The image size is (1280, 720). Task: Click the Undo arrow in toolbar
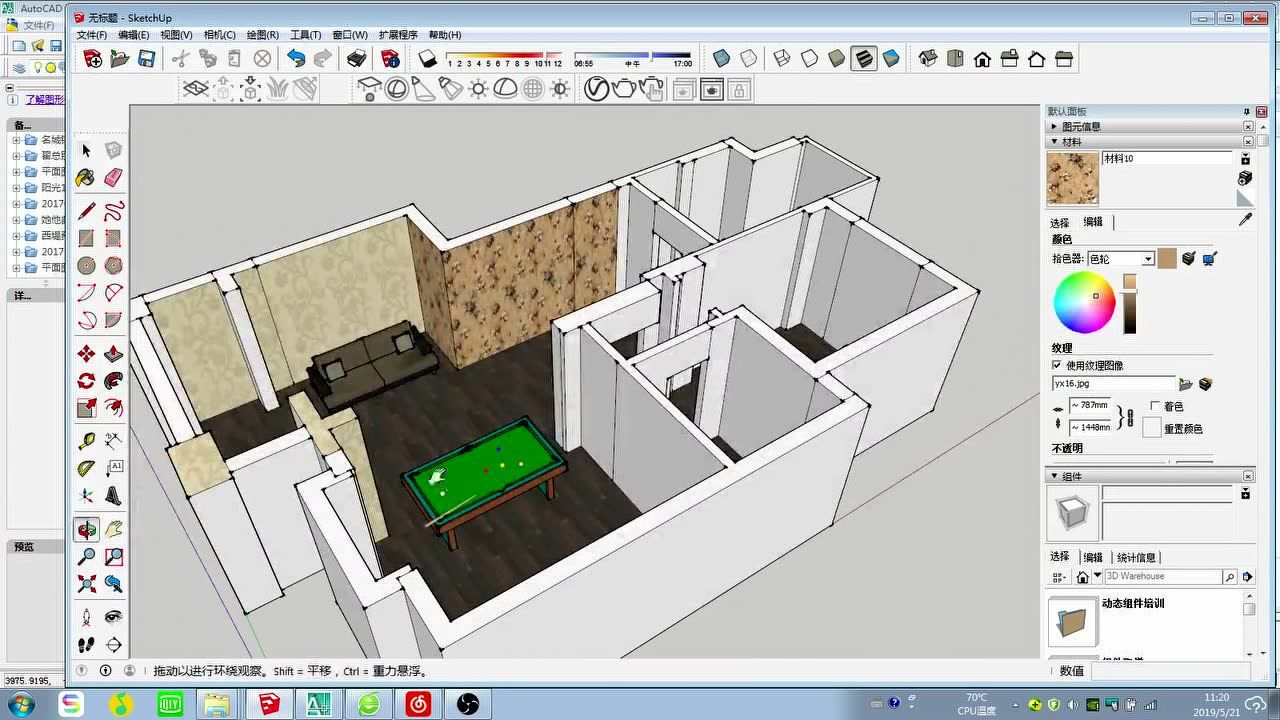tap(296, 59)
